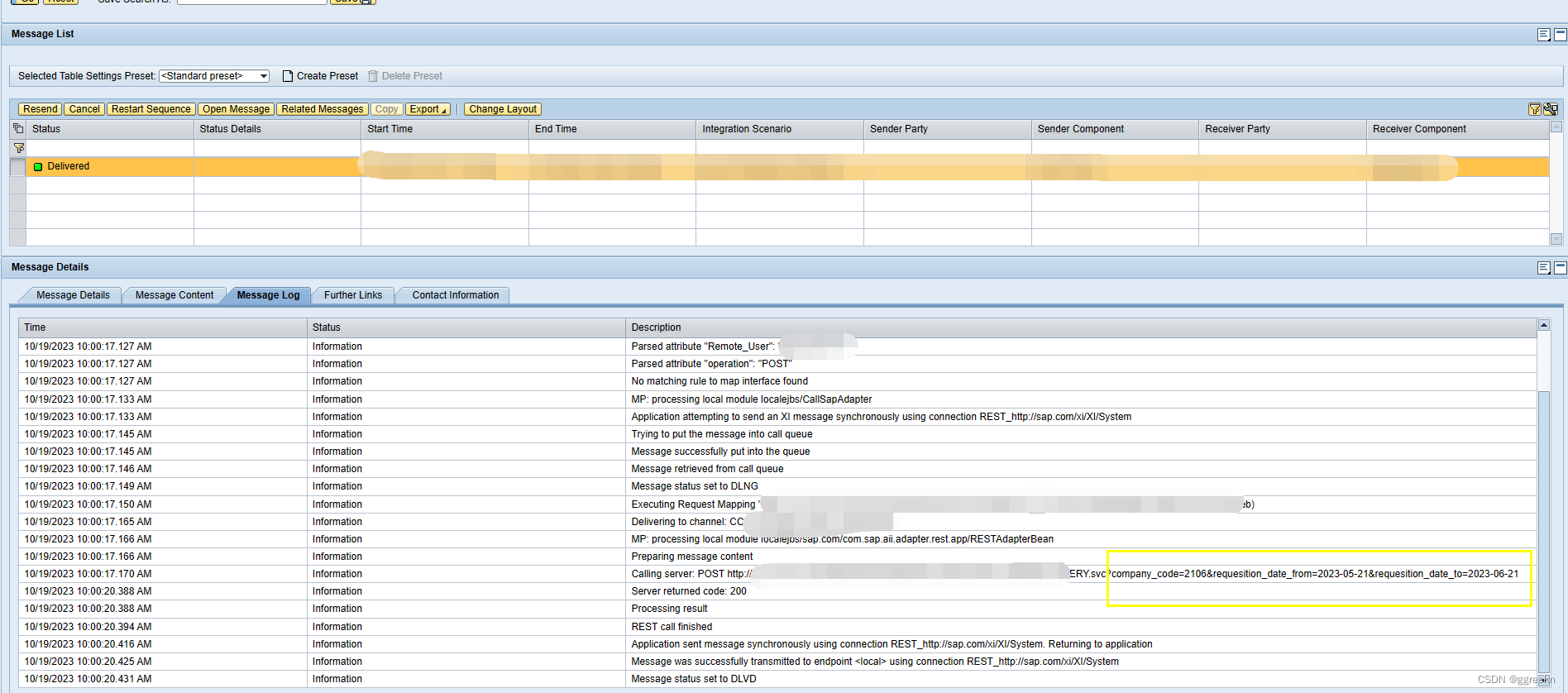This screenshot has width=1568, height=693.
Task: Click the select-all rows icon beside Status header
Action: (18, 129)
